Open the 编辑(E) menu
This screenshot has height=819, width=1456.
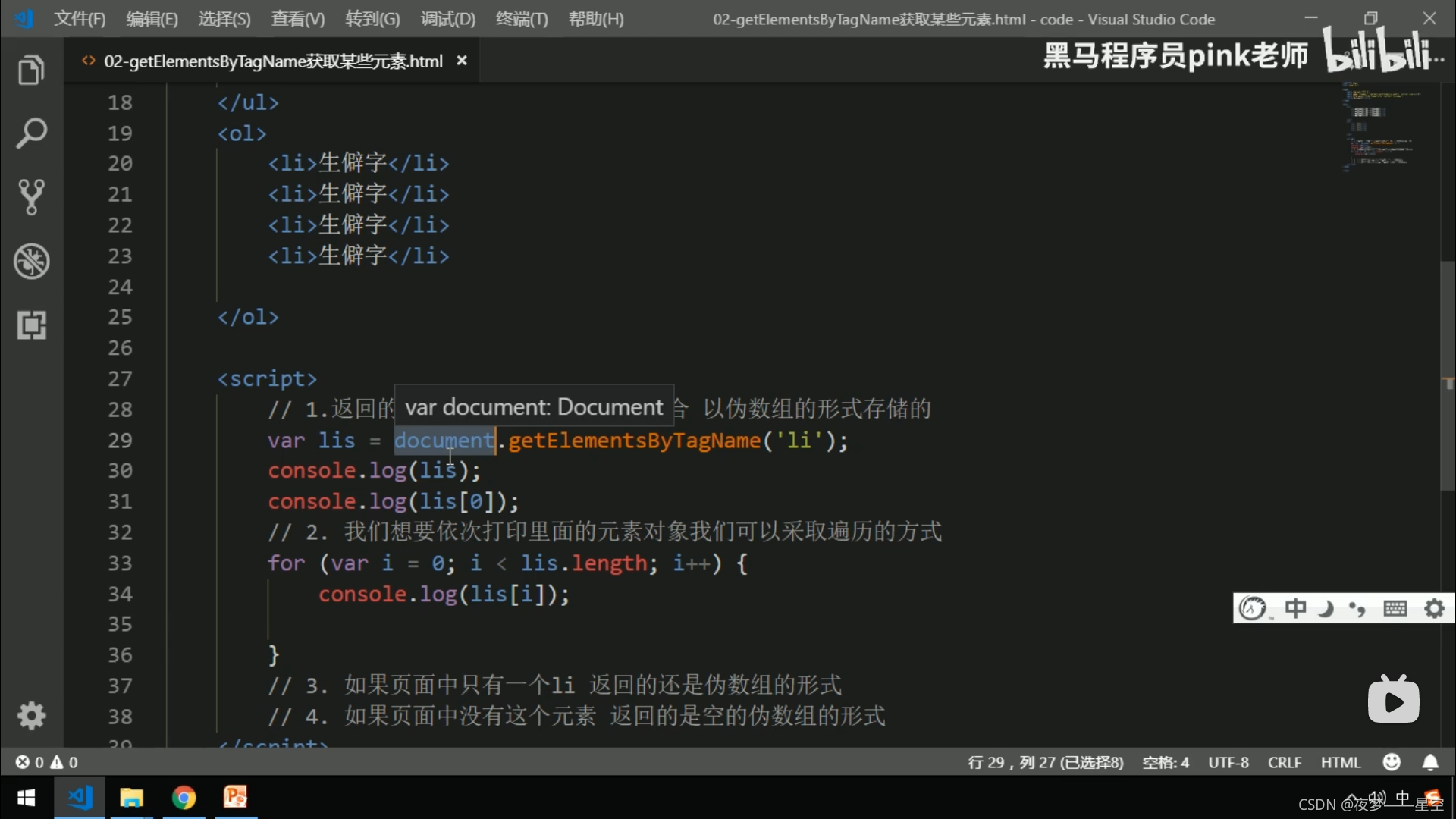tap(152, 19)
